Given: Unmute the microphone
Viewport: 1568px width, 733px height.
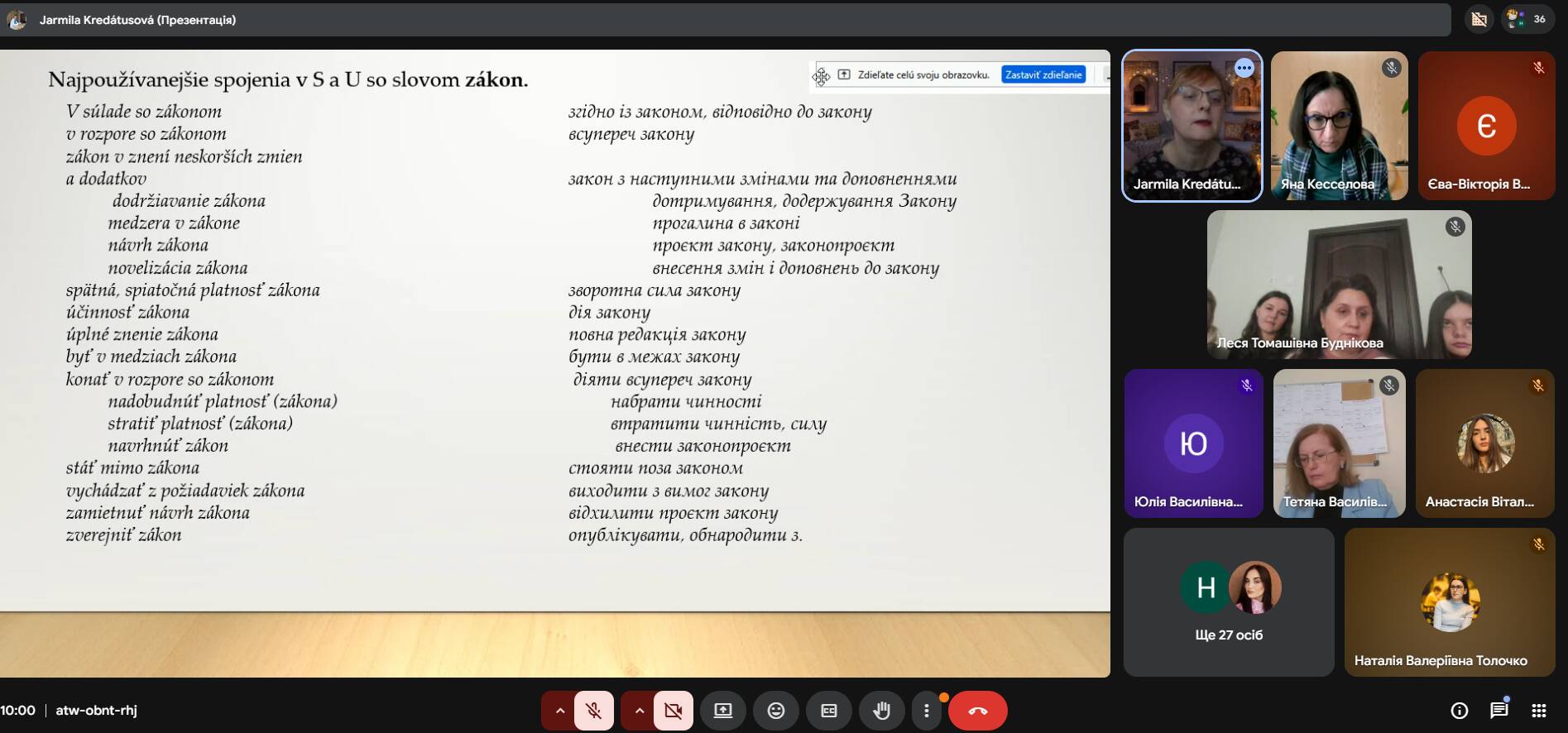Looking at the screenshot, I should click(593, 711).
